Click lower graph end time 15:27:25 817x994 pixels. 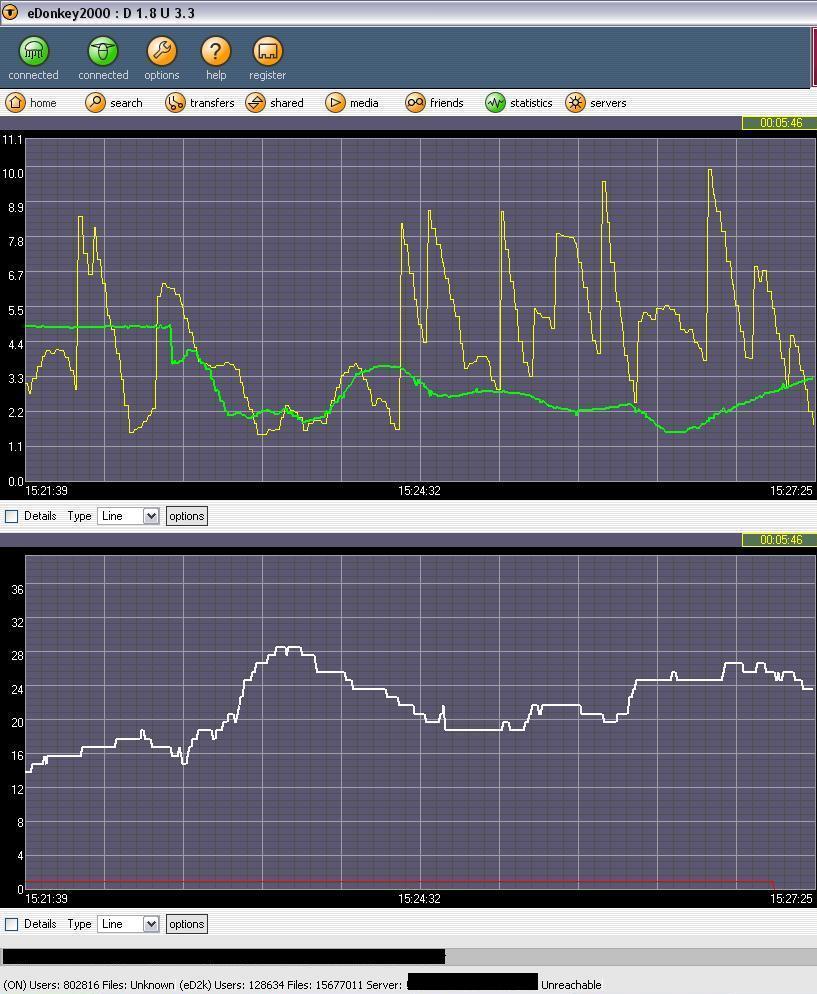[791, 898]
